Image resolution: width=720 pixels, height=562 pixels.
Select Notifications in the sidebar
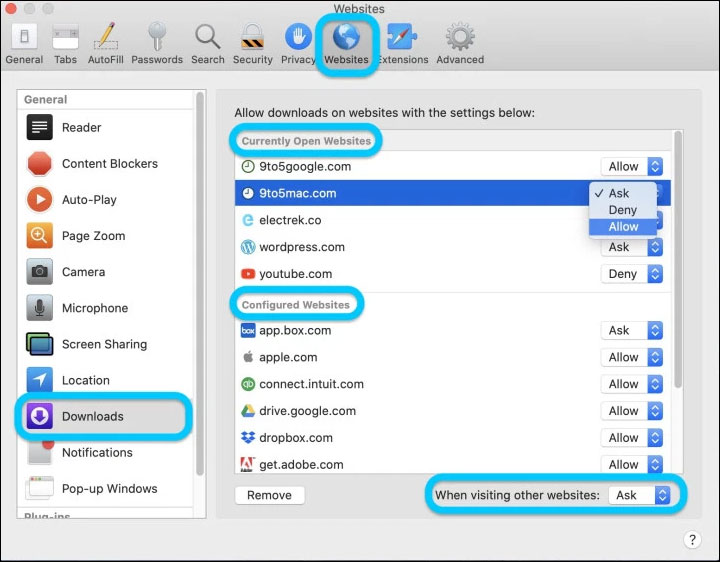click(106, 452)
